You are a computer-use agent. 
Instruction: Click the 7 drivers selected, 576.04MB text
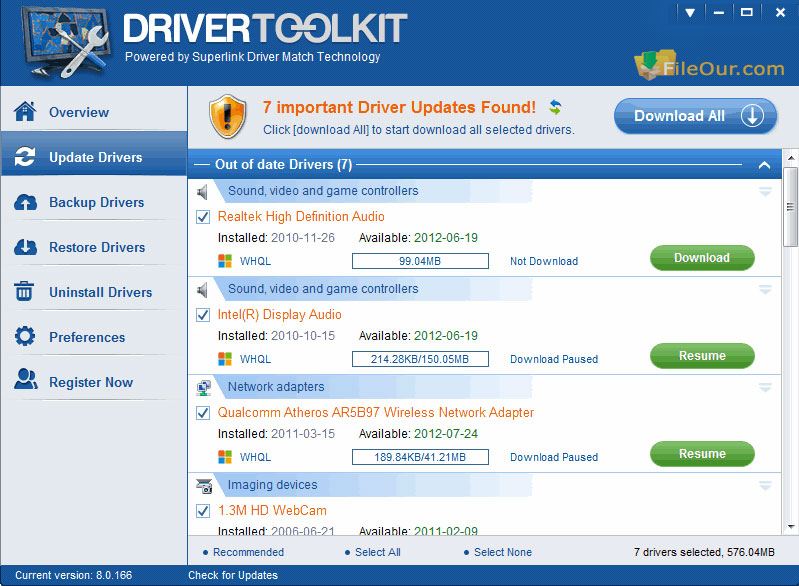[704, 552]
